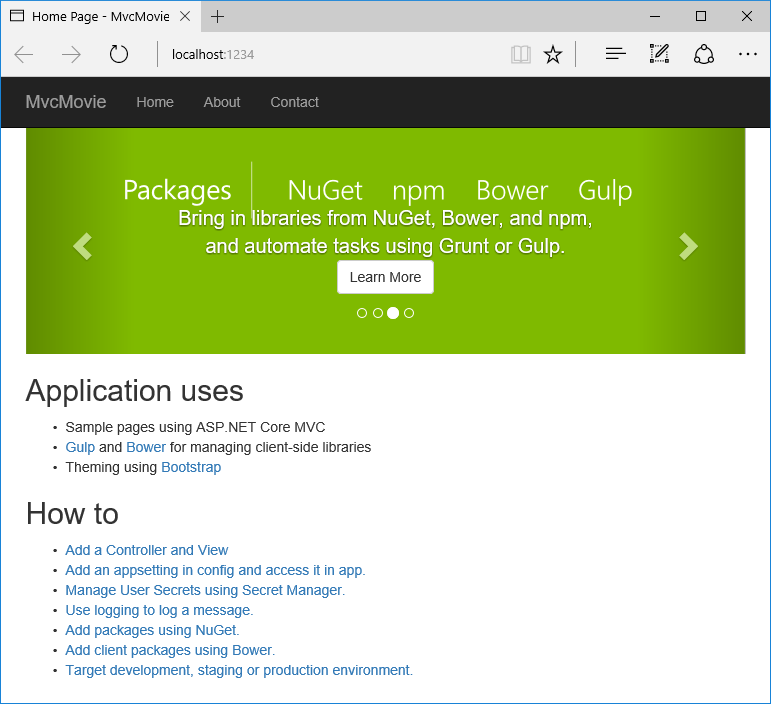This screenshot has height=704, width=771.
Task: Add page to favorites star
Action: click(553, 54)
